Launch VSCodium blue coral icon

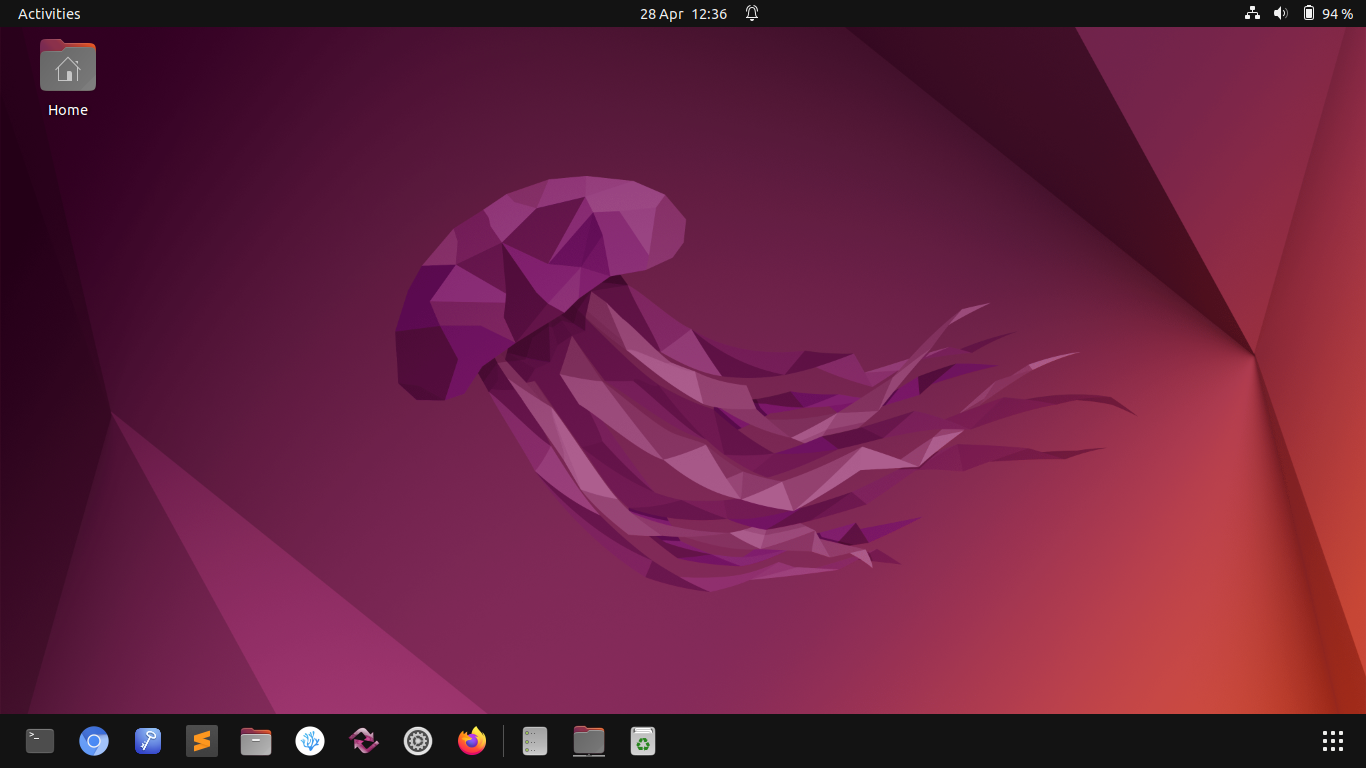310,741
